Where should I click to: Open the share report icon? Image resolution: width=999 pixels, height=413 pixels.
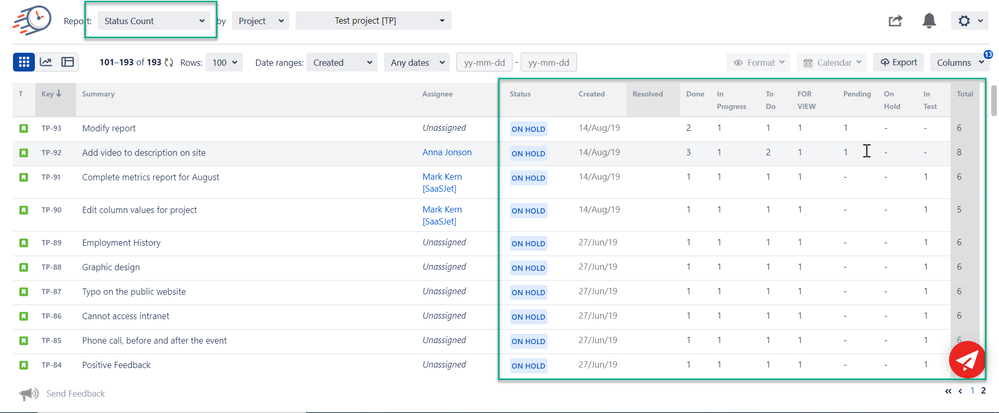(895, 21)
